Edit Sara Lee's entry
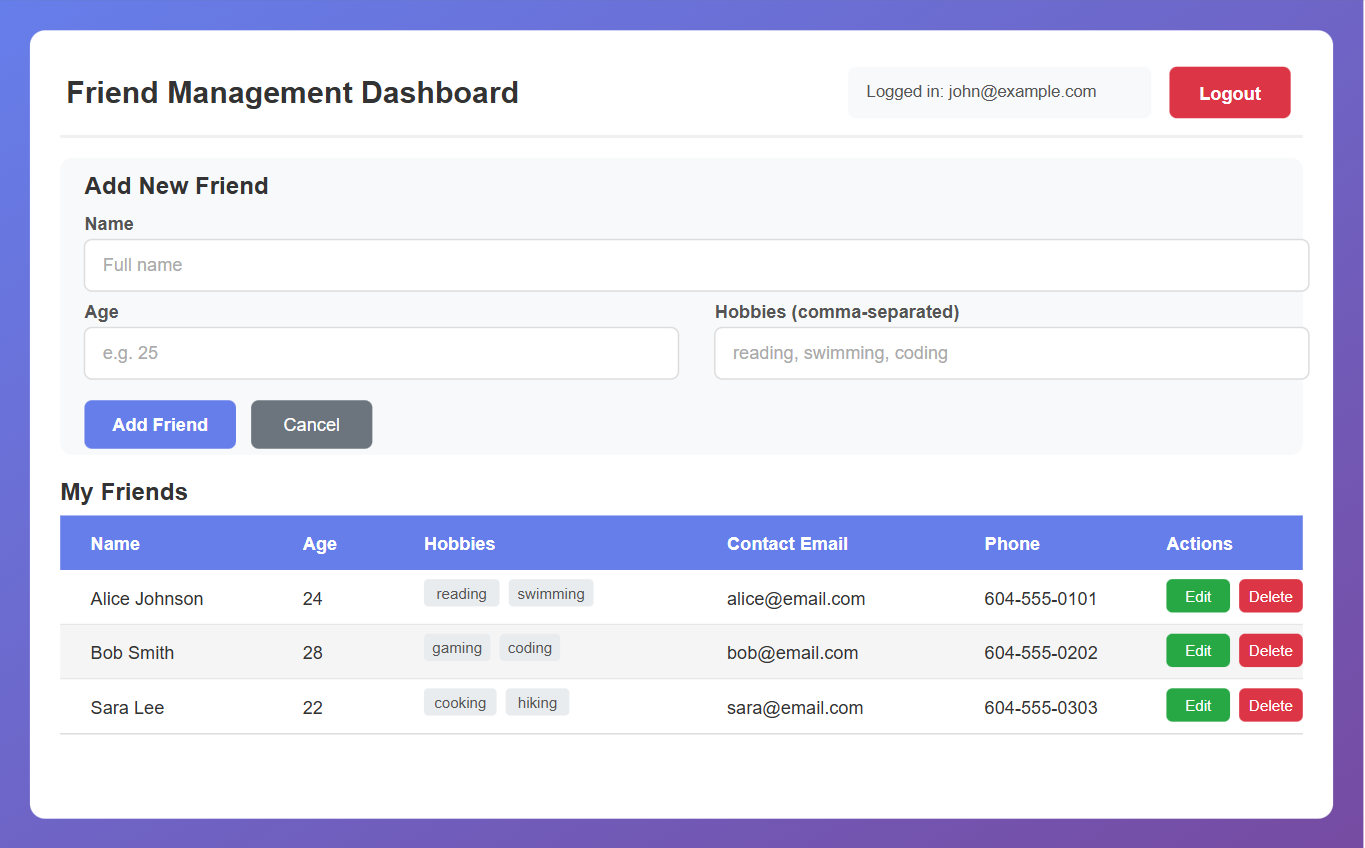Viewport: 1365px width, 848px height. coord(1197,704)
